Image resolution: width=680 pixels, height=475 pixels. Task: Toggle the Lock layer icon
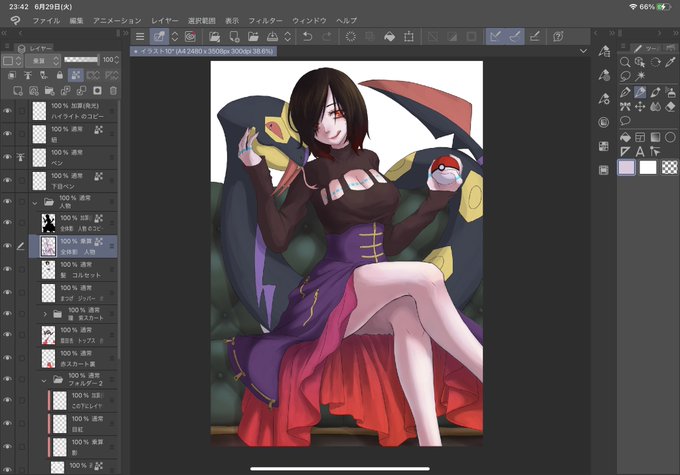tap(60, 75)
